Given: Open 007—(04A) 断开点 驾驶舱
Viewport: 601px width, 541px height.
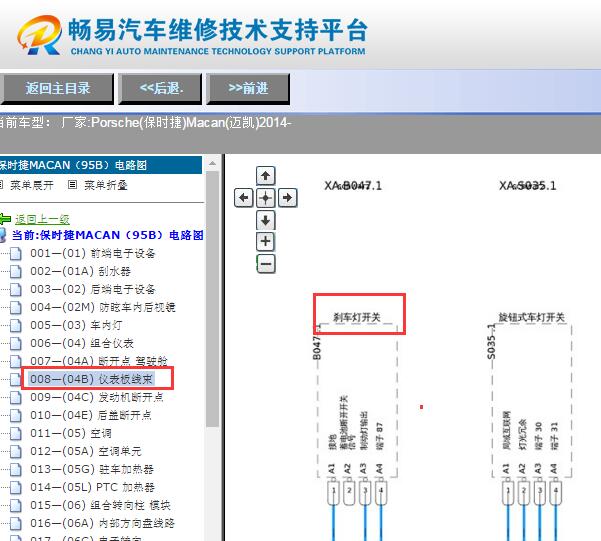Looking at the screenshot, I should 99,361.
